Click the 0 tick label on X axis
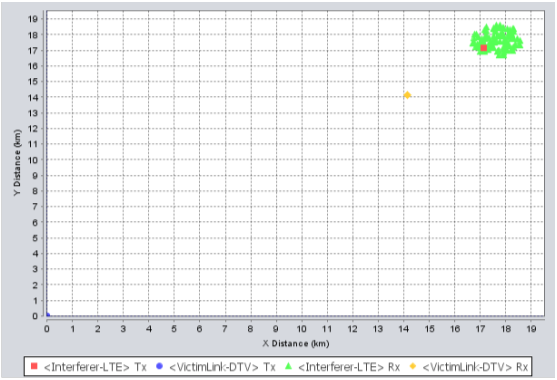557x380 pixels. [x=47, y=329]
